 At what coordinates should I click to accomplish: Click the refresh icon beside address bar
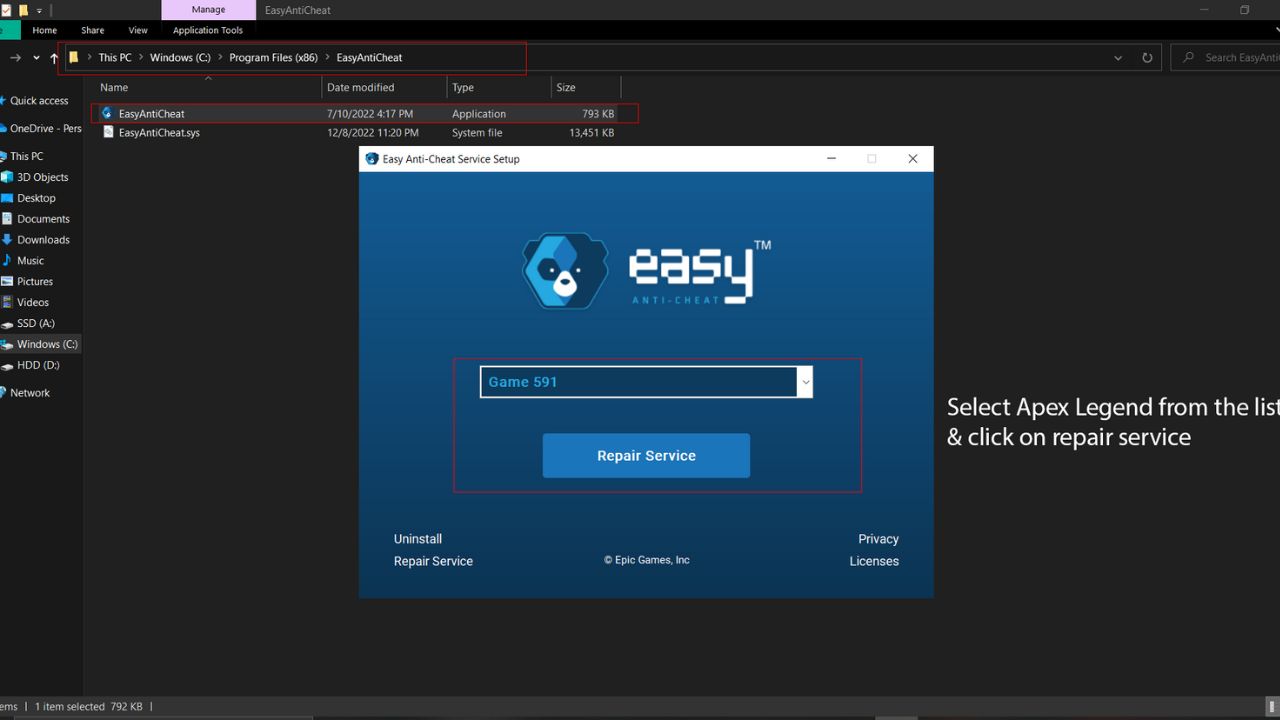[1147, 58]
